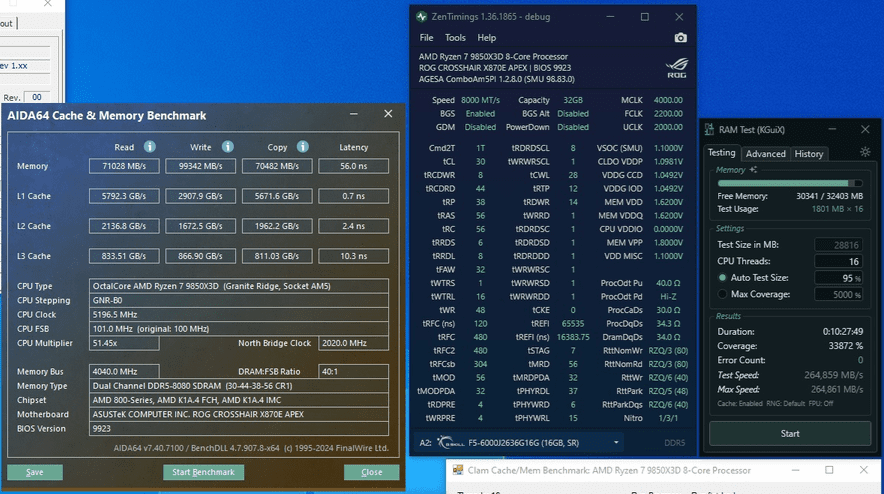
Task: Click the Max Coverage percent field
Action: tap(838, 294)
